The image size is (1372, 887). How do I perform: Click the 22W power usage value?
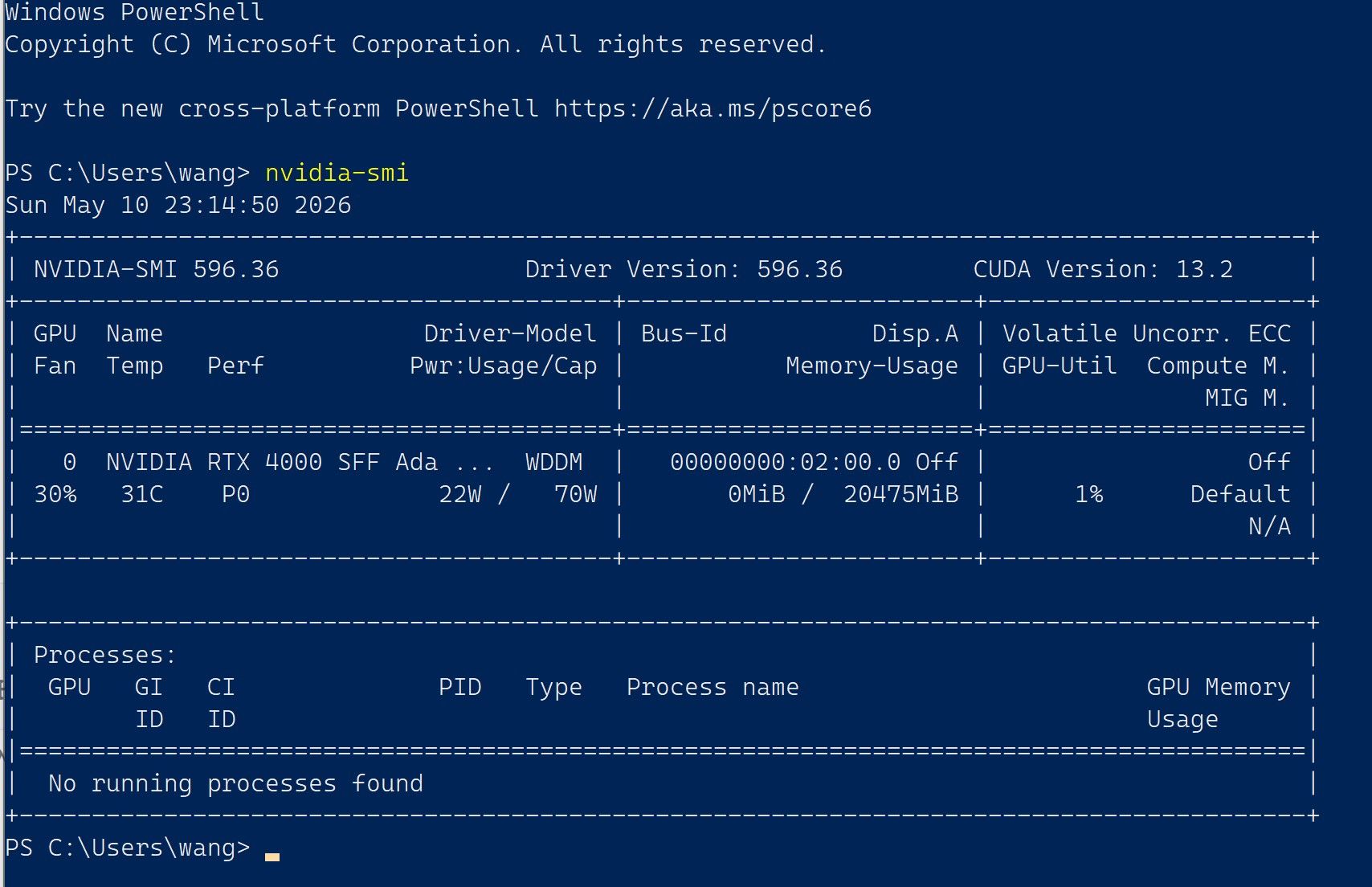pos(460,494)
